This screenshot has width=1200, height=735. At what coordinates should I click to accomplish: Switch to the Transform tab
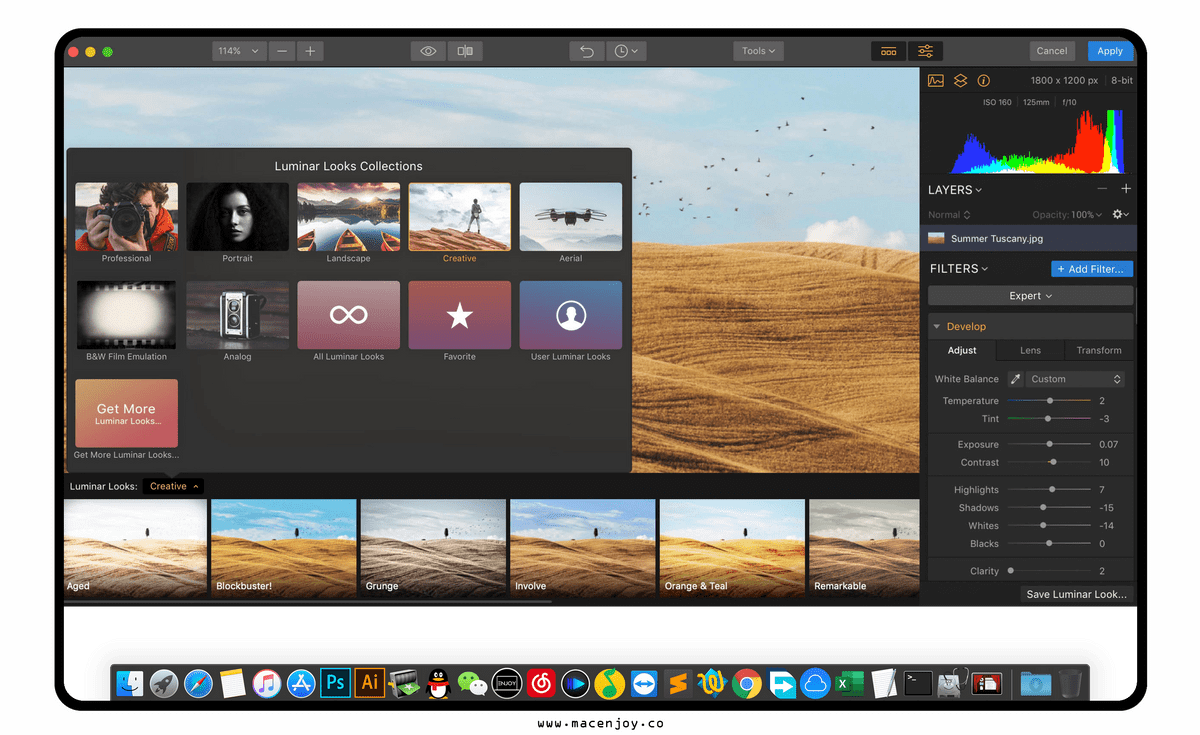pos(1099,350)
